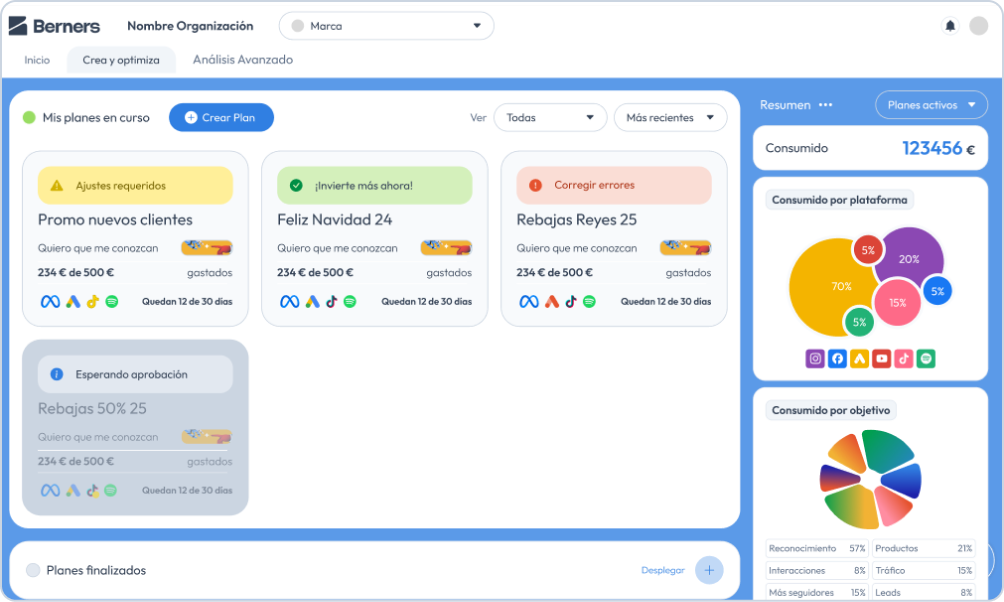
Task: Switch to the Análisis Avanzado tab
Action: tap(243, 60)
